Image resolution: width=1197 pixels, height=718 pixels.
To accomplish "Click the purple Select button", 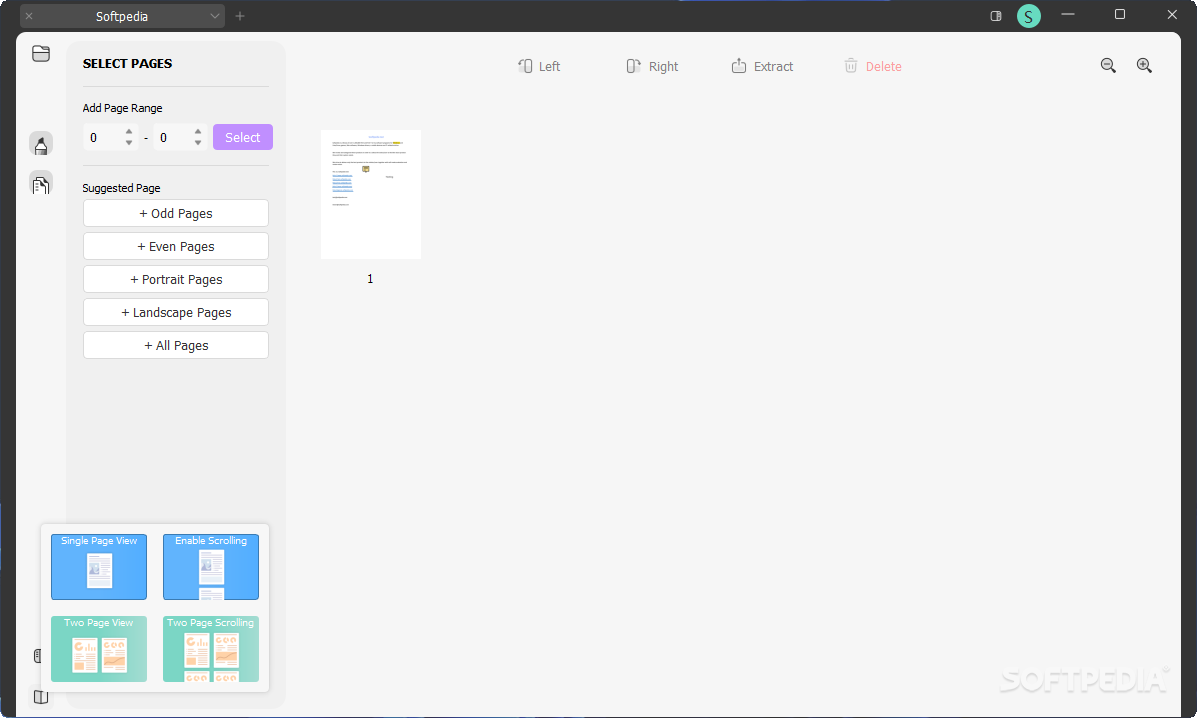I will pyautogui.click(x=243, y=137).
